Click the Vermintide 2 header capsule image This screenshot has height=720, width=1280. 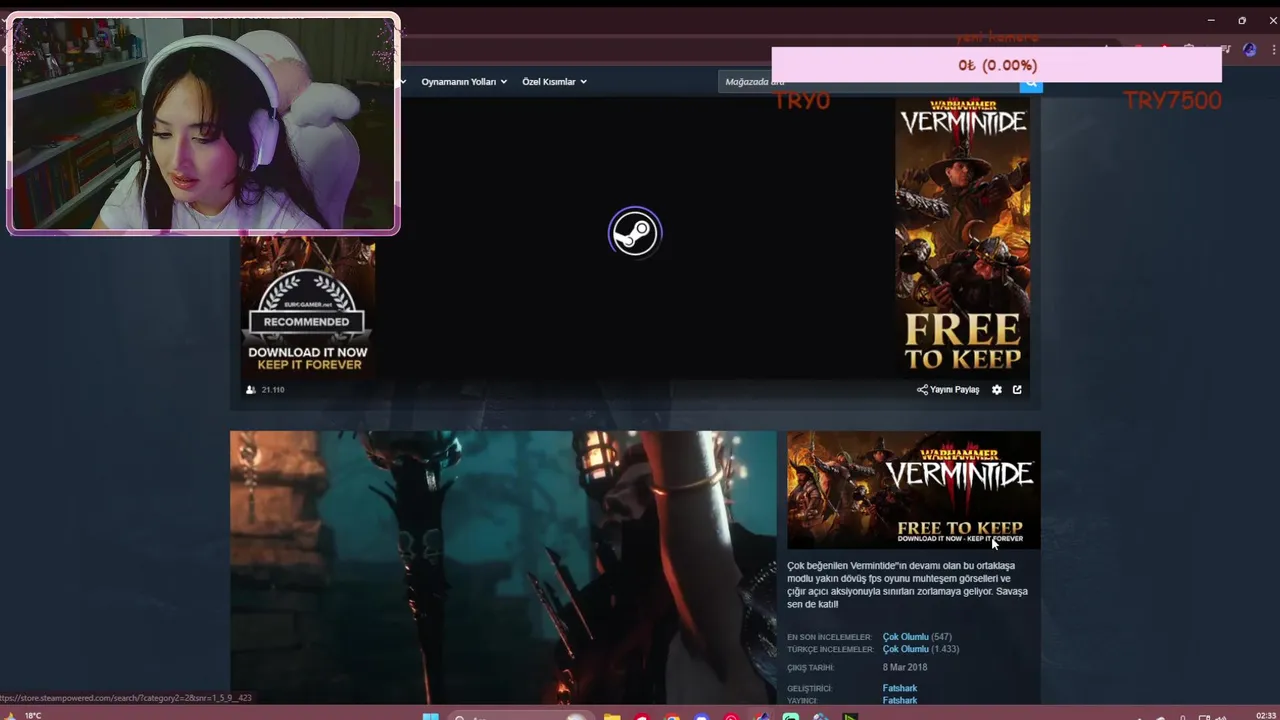click(x=914, y=490)
